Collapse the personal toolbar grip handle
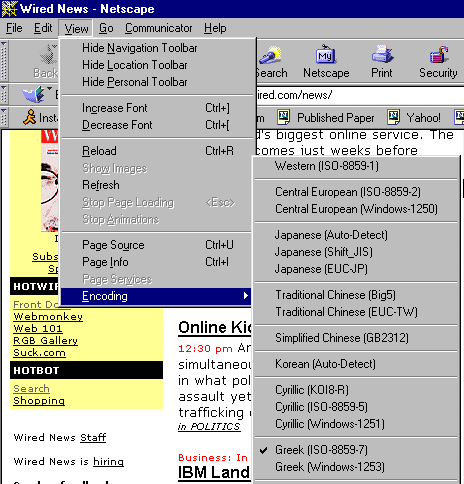 4,117
